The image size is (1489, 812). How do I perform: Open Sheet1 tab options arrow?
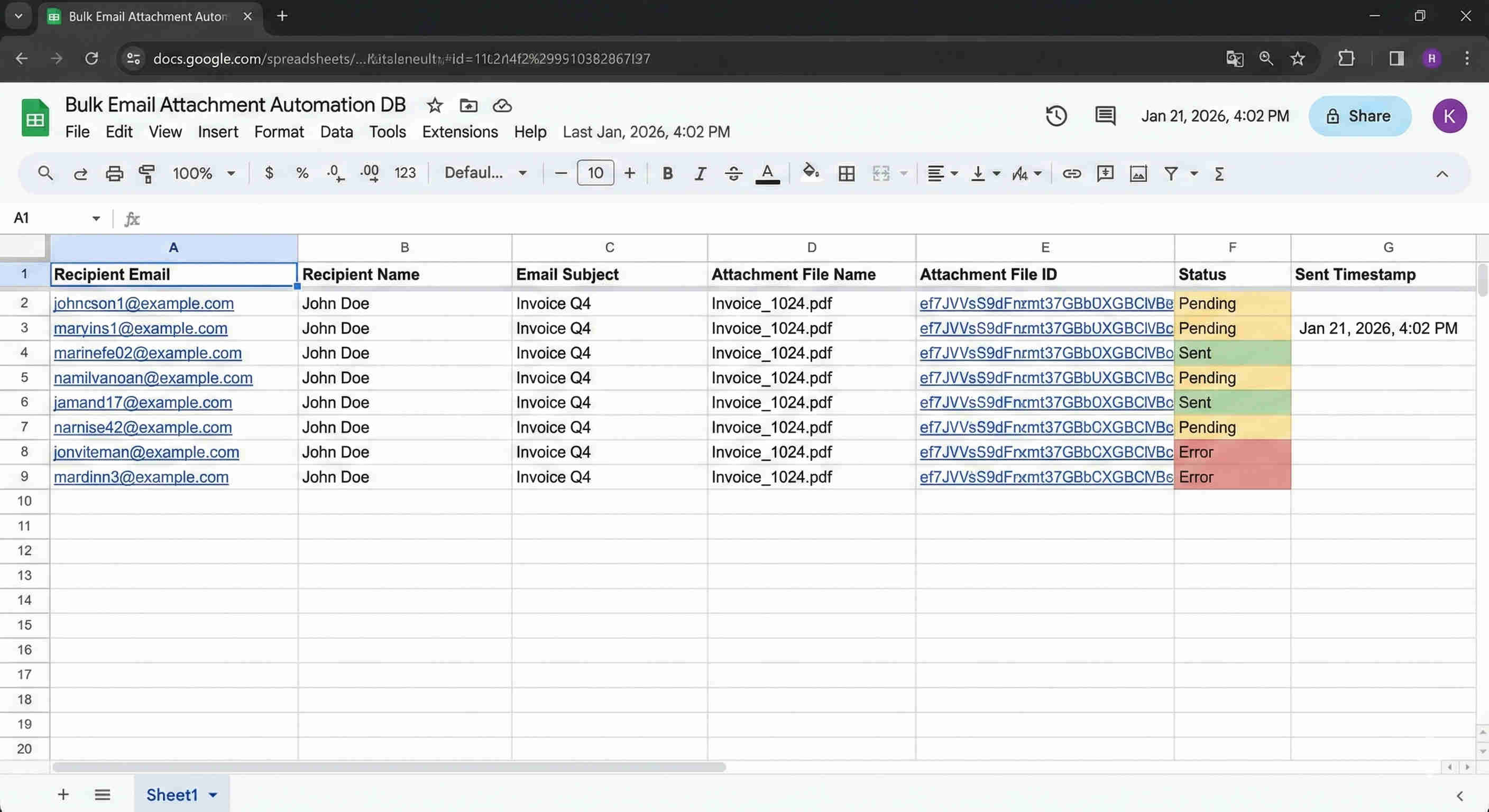(x=213, y=795)
